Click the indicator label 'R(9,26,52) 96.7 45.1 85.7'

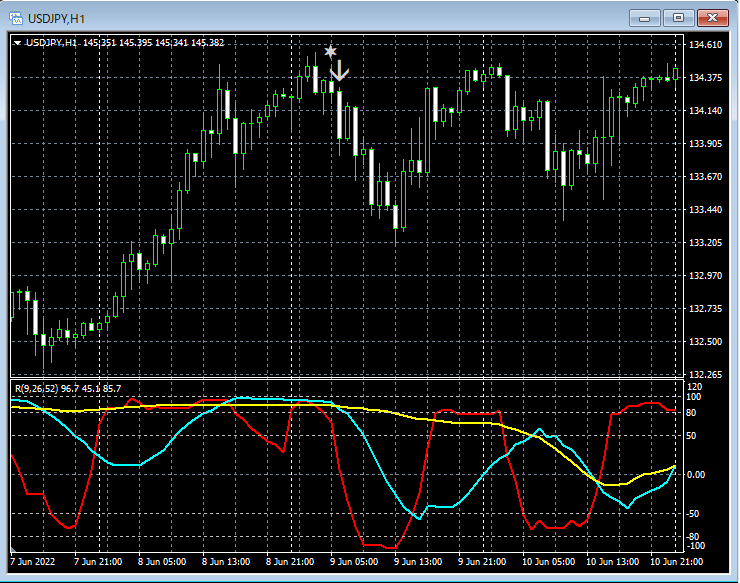[68, 389]
